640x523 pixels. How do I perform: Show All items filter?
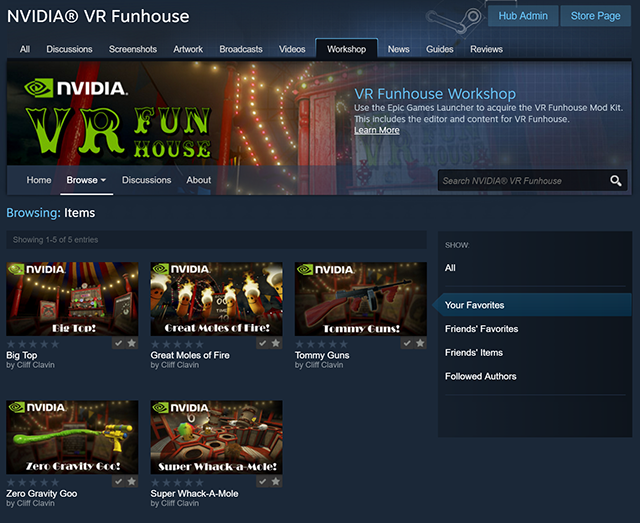(x=450, y=268)
